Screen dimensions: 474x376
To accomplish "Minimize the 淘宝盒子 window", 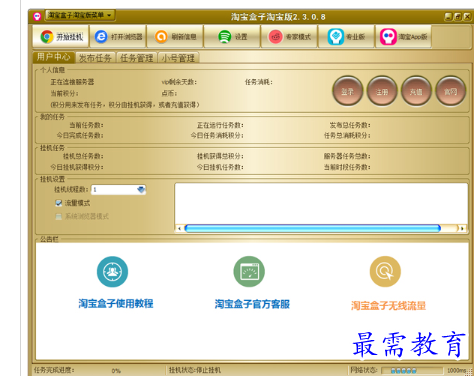I will [x=448, y=17].
